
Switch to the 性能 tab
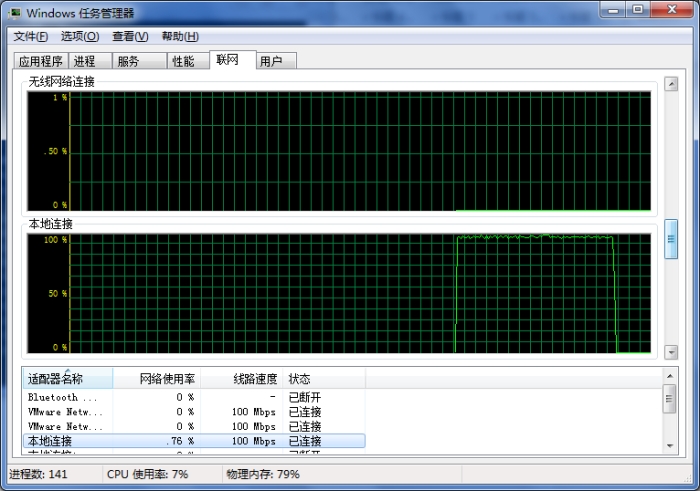coord(183,61)
